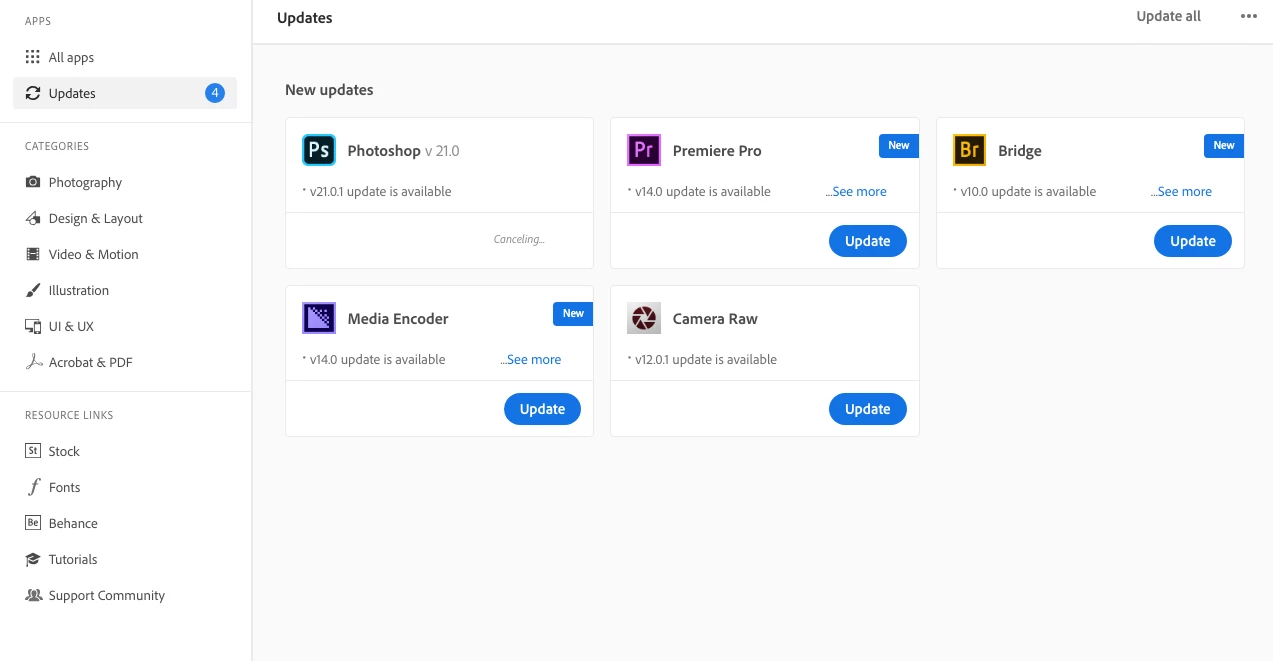Click the Camera Raw title text
This screenshot has width=1273, height=661.
pos(715,319)
